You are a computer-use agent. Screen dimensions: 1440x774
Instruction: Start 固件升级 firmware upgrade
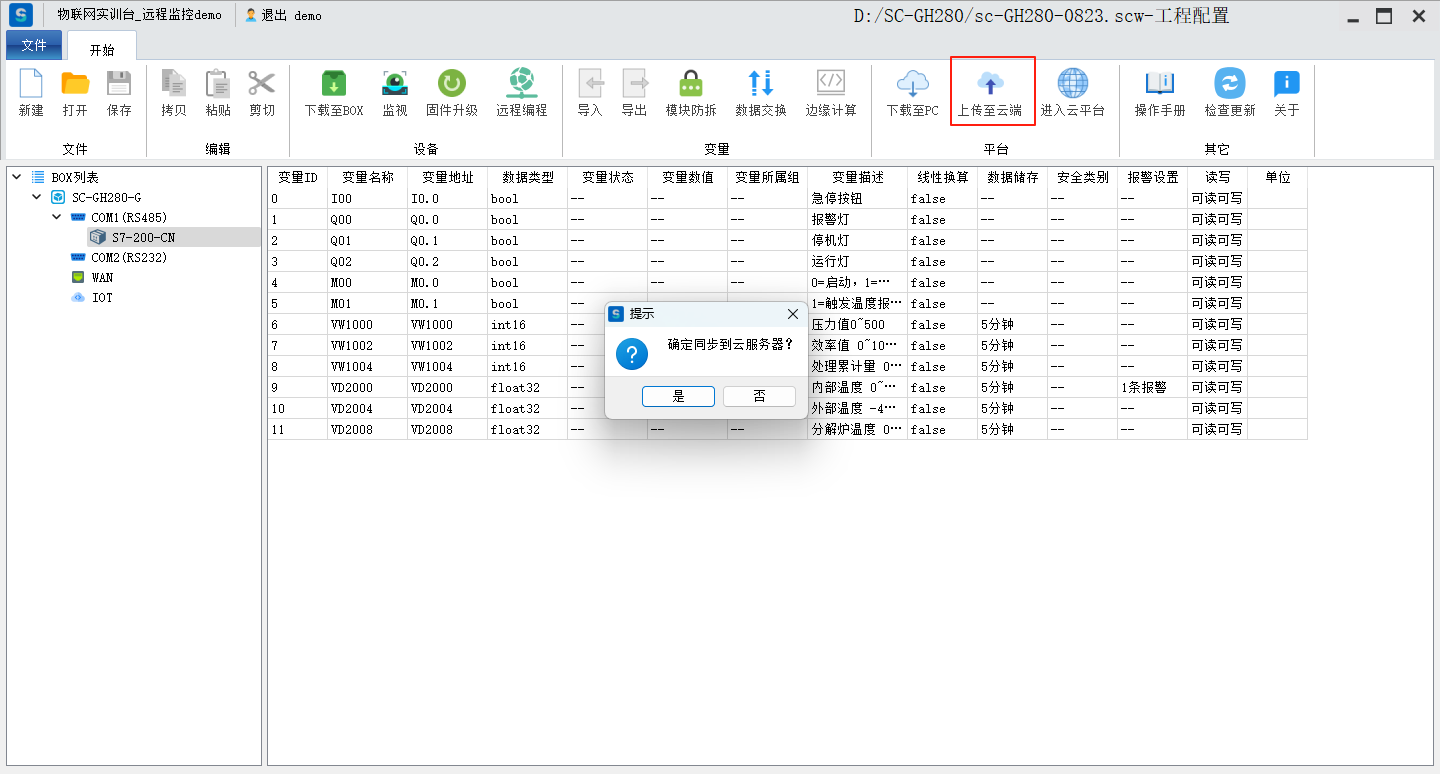click(x=452, y=85)
